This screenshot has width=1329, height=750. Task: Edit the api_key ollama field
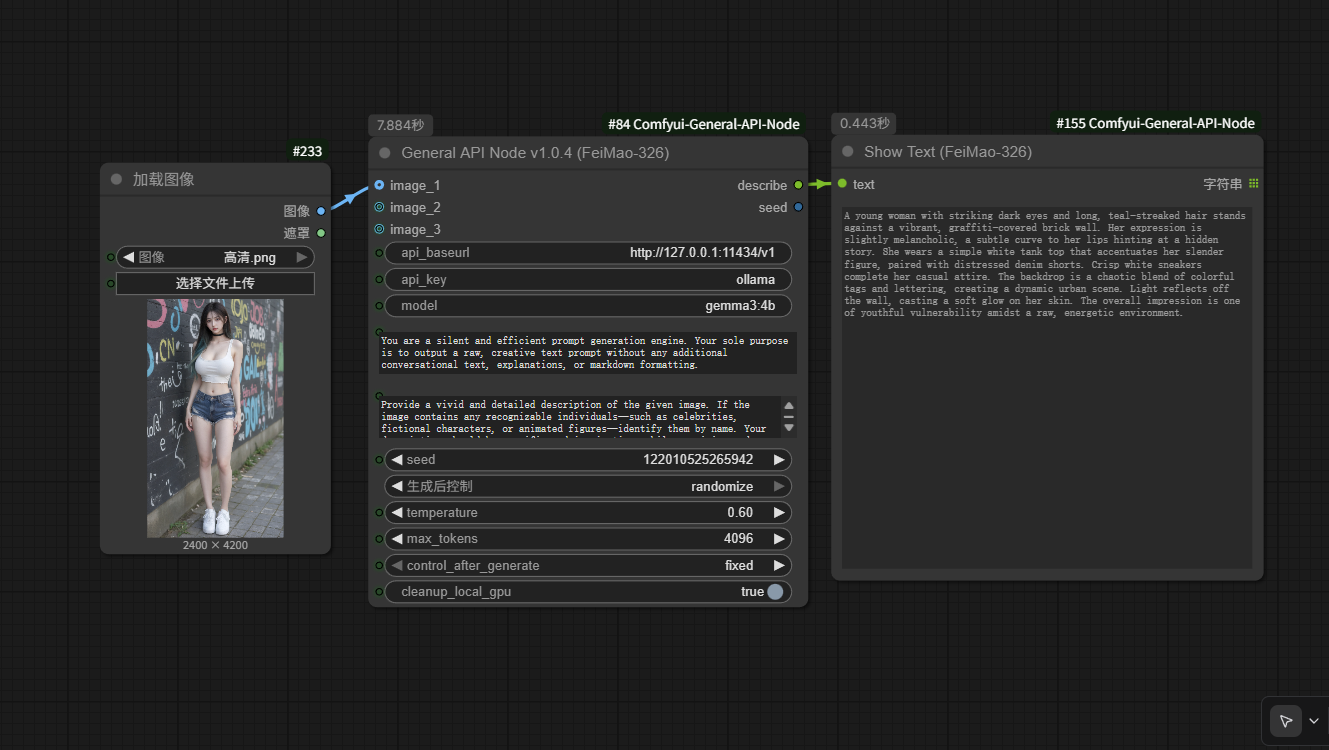[588, 280]
